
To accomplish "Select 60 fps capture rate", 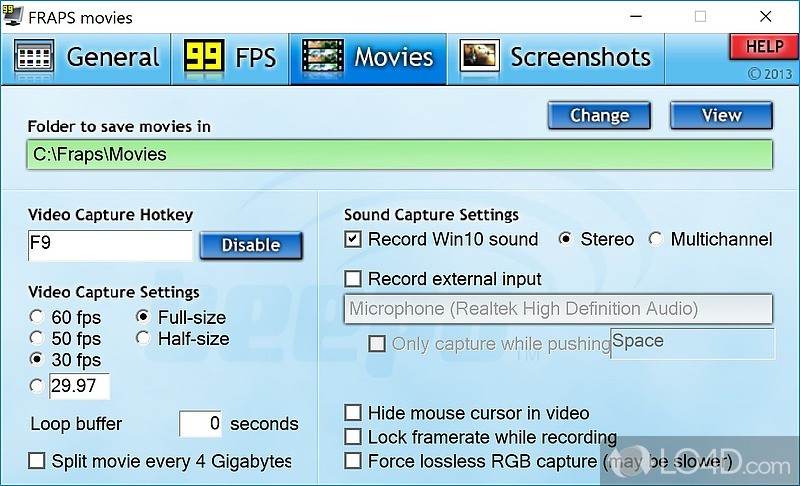I will 65,317.
